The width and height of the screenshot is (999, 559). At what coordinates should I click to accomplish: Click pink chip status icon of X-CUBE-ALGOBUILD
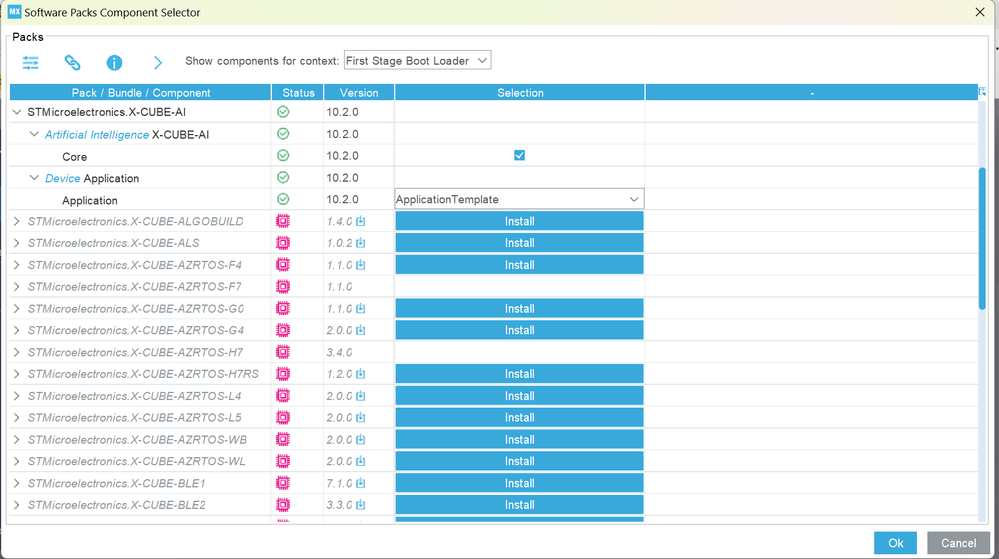[283, 221]
